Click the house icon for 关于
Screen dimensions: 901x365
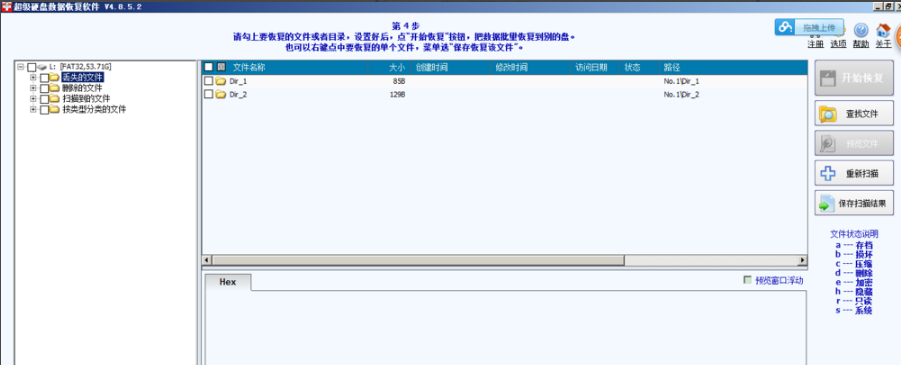point(883,30)
